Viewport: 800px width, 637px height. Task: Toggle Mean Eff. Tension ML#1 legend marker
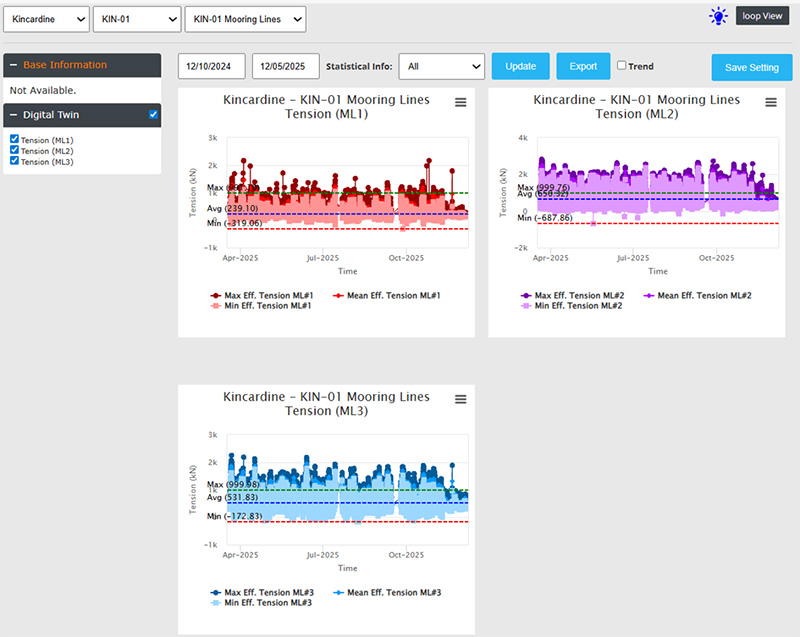(x=338, y=296)
